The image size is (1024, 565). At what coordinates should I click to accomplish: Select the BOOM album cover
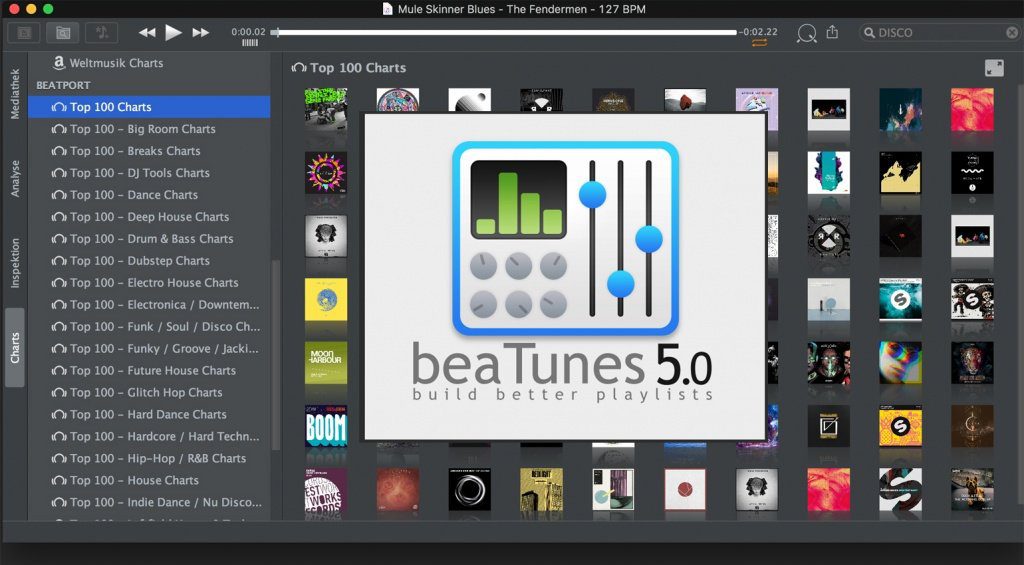[x=326, y=426]
